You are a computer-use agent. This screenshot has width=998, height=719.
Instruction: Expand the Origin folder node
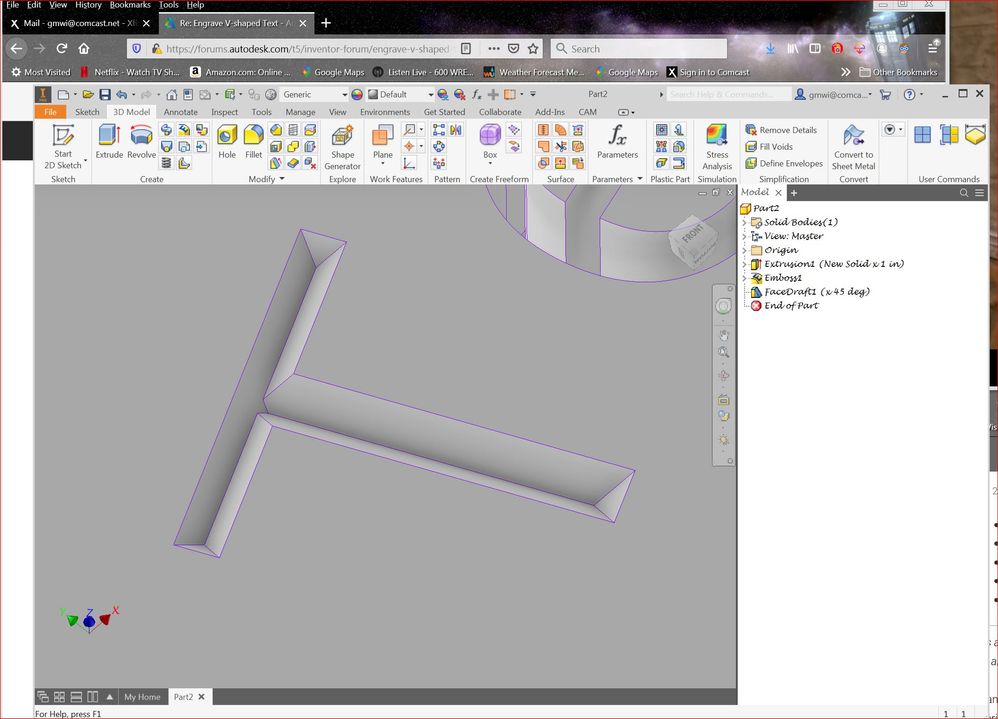click(x=744, y=250)
